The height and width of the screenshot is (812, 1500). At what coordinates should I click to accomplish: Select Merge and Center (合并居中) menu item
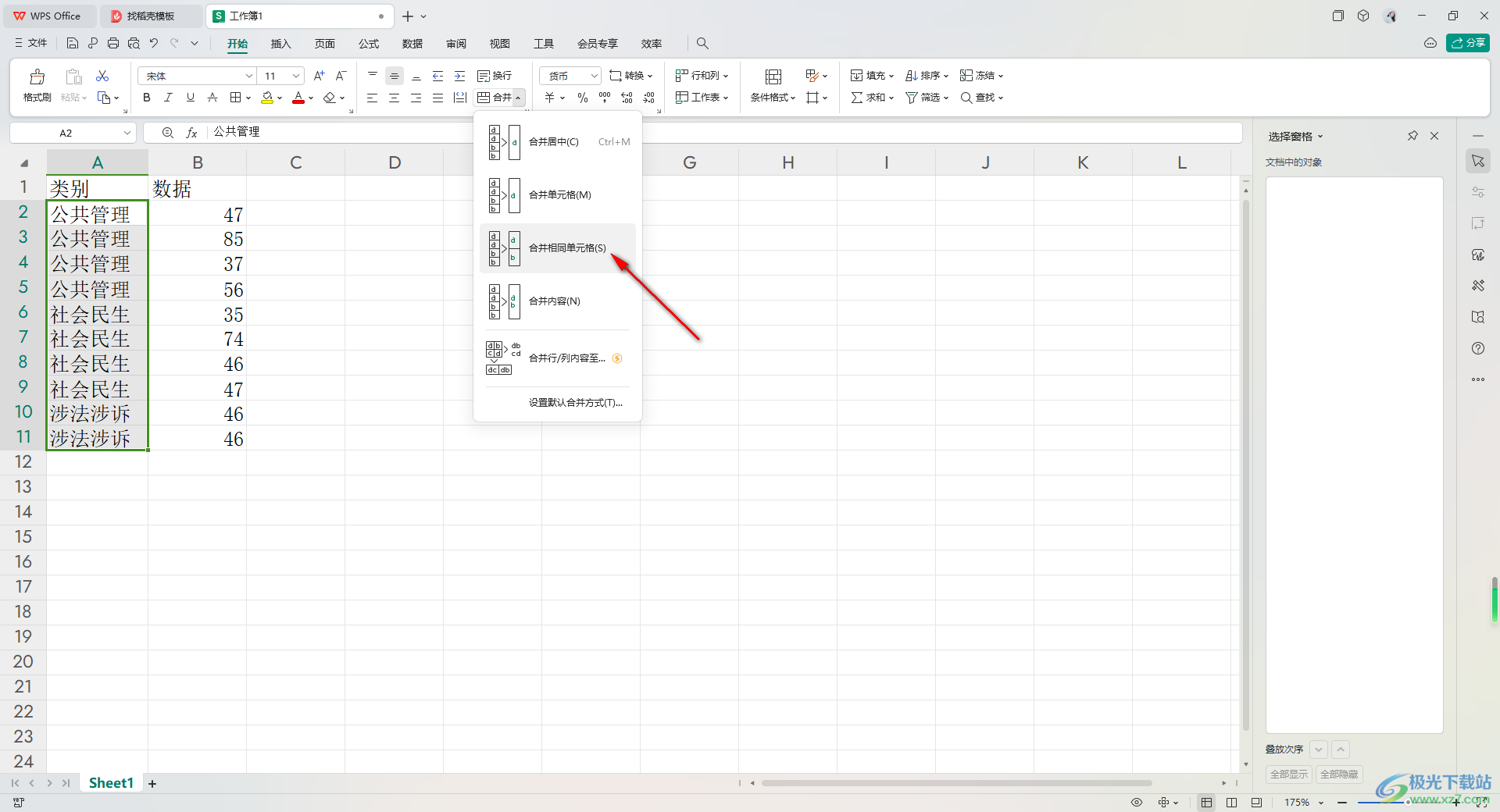tap(558, 142)
